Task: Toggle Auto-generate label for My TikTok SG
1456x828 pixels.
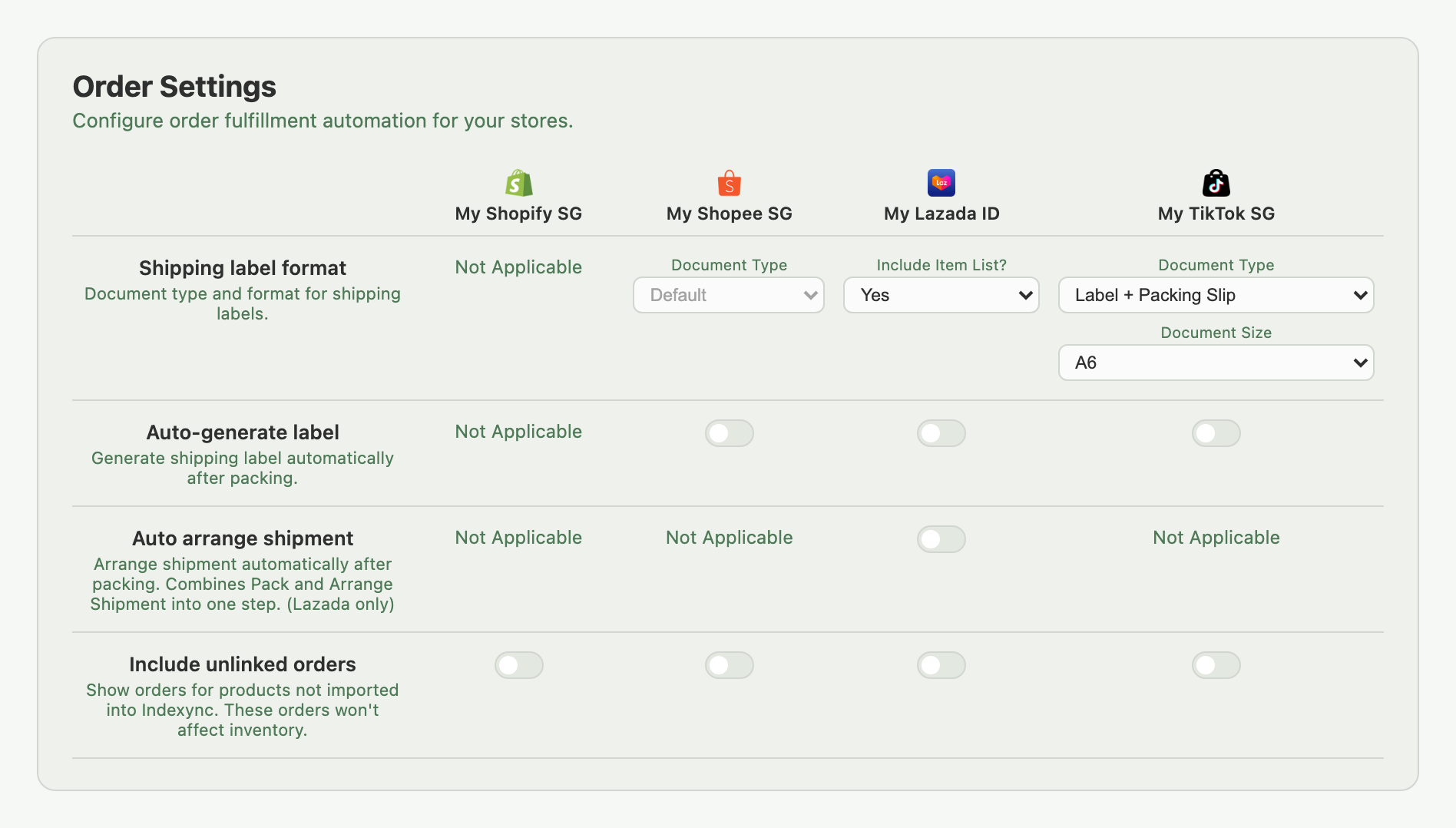Action: 1216,433
